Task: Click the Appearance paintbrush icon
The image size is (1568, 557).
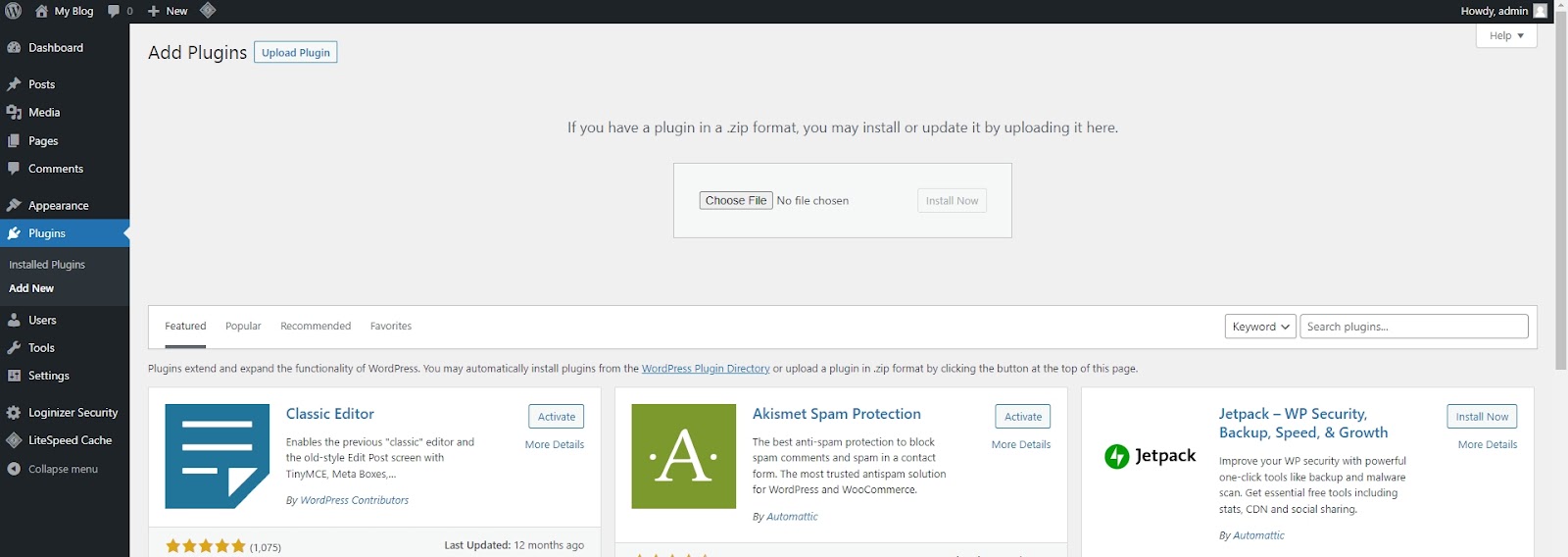Action: tap(14, 205)
